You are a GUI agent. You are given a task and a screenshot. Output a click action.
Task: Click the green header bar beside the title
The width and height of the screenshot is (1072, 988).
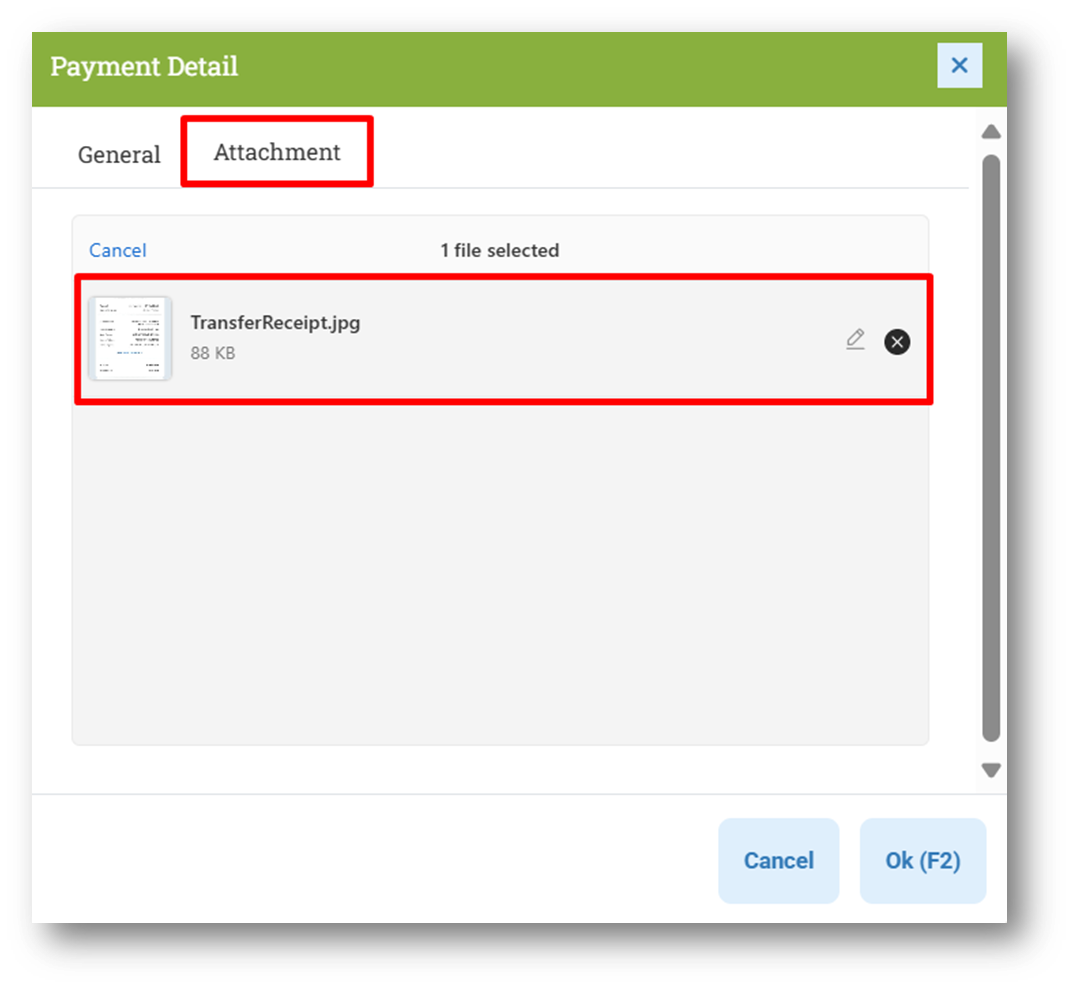pyautogui.click(x=581, y=68)
